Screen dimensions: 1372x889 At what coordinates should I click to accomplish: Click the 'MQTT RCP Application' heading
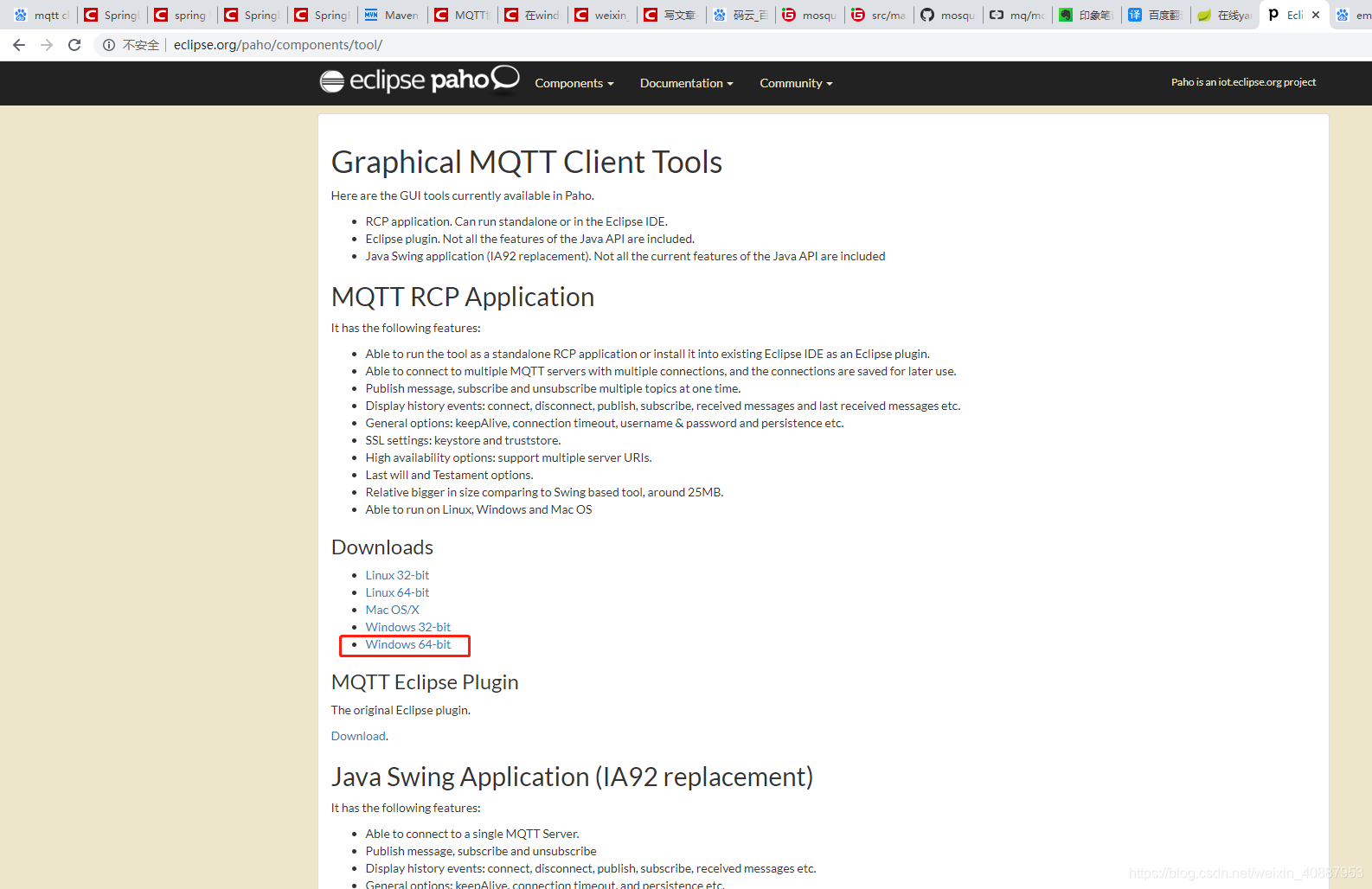(463, 297)
